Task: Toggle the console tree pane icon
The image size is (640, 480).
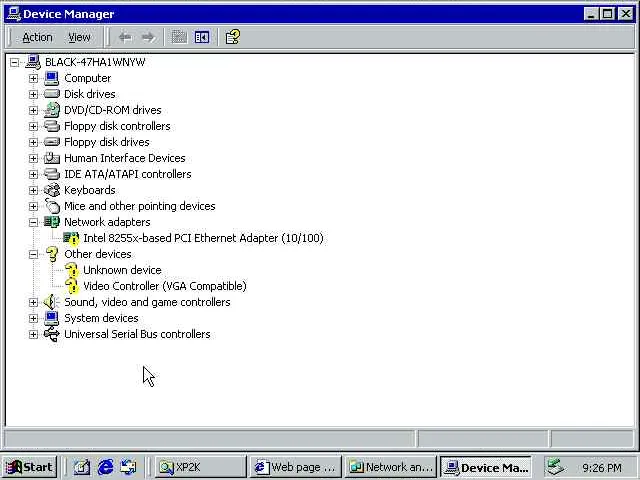Action: point(202,38)
